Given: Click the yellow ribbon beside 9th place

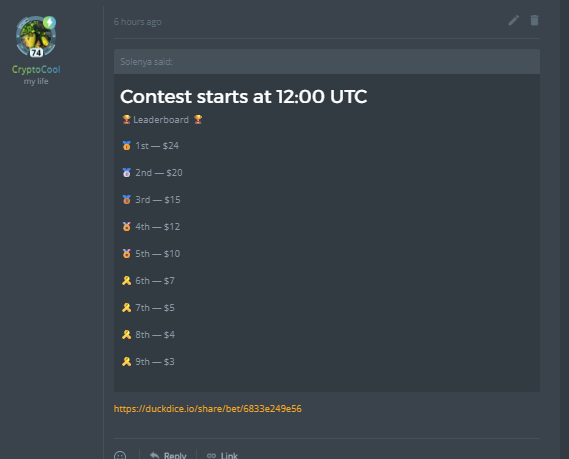Looking at the screenshot, I should pos(126,361).
